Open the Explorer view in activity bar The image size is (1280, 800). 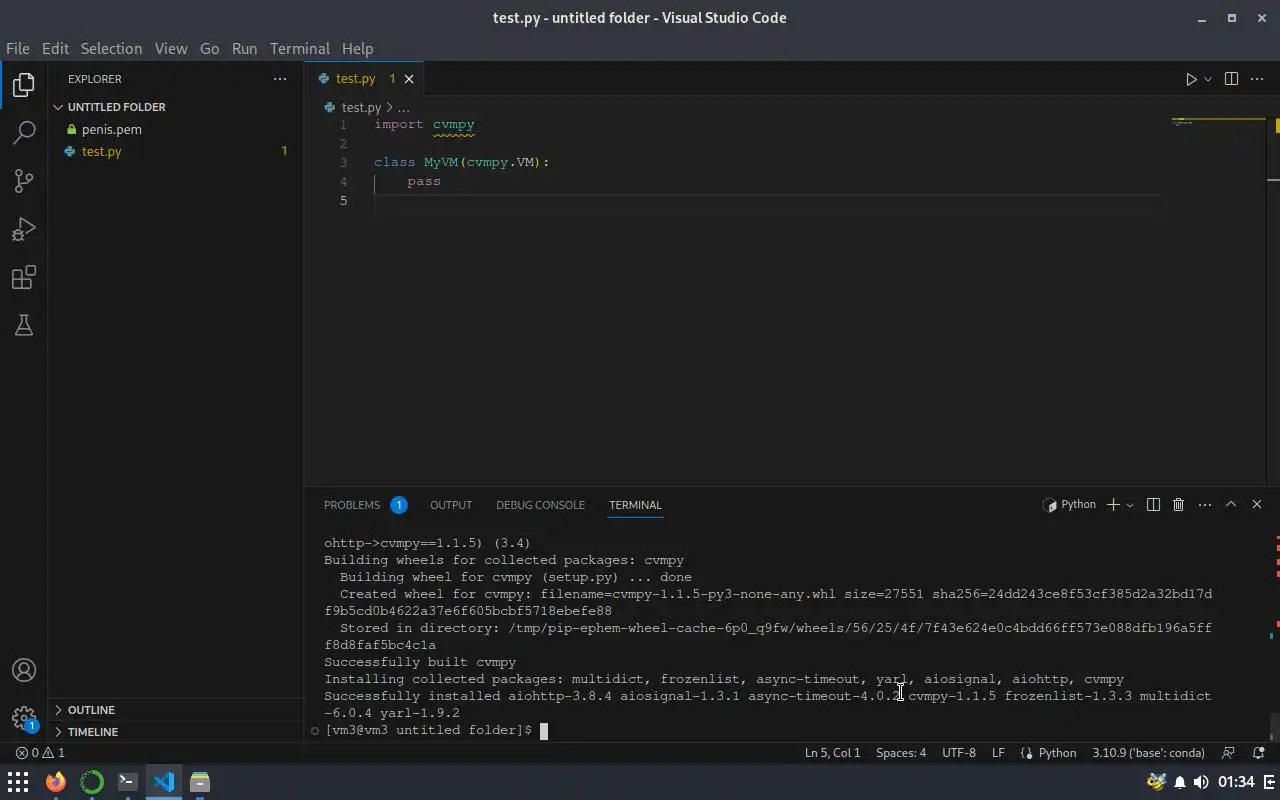point(24,85)
